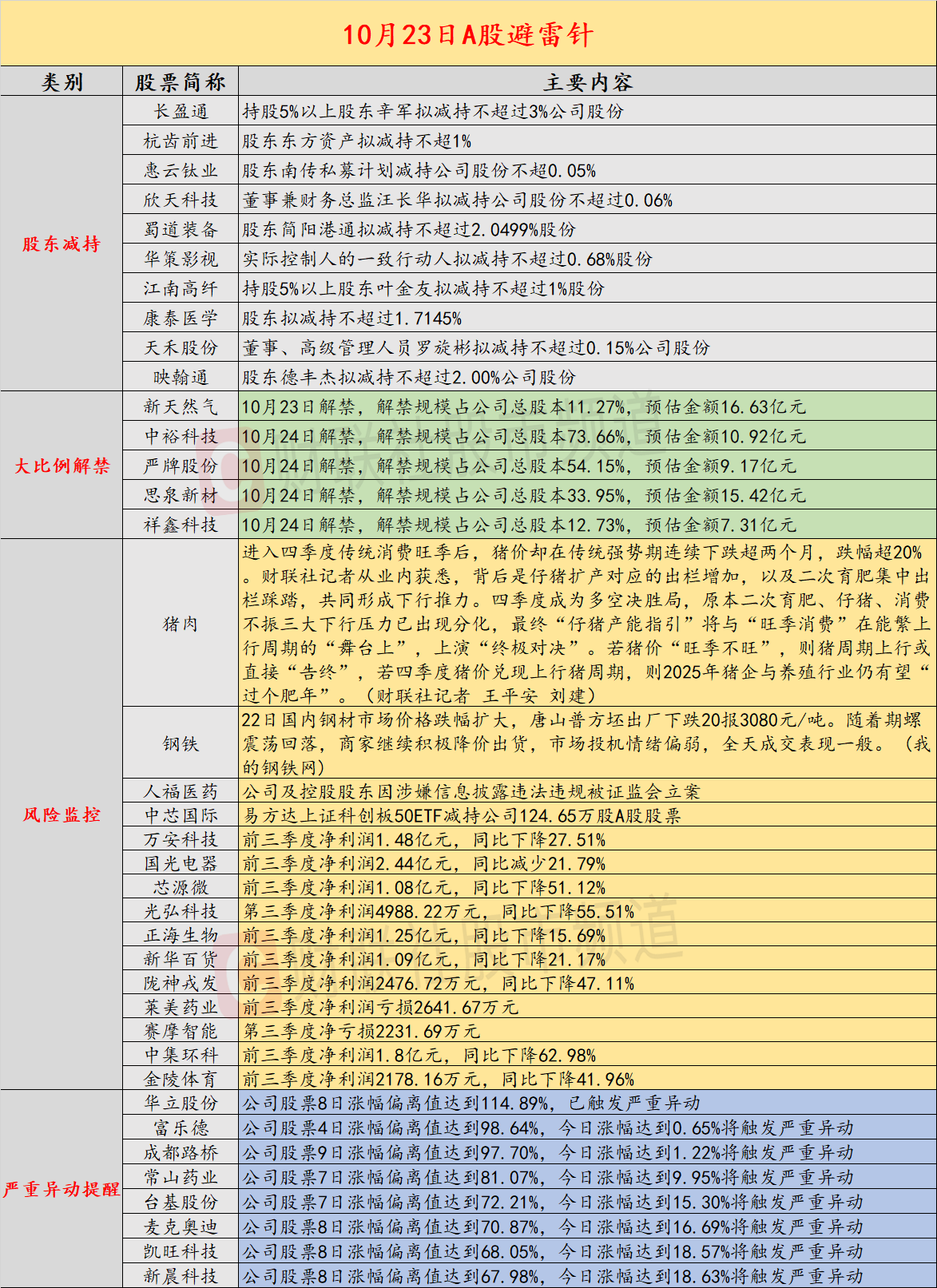Image resolution: width=937 pixels, height=1288 pixels.
Task: Click content '第三季度净亏损2231.69万元'
Action: 361,1031
